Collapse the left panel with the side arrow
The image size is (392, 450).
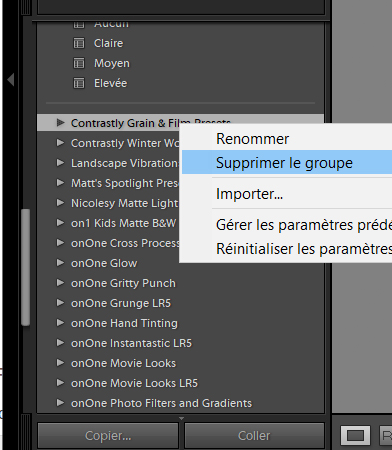coord(11,80)
